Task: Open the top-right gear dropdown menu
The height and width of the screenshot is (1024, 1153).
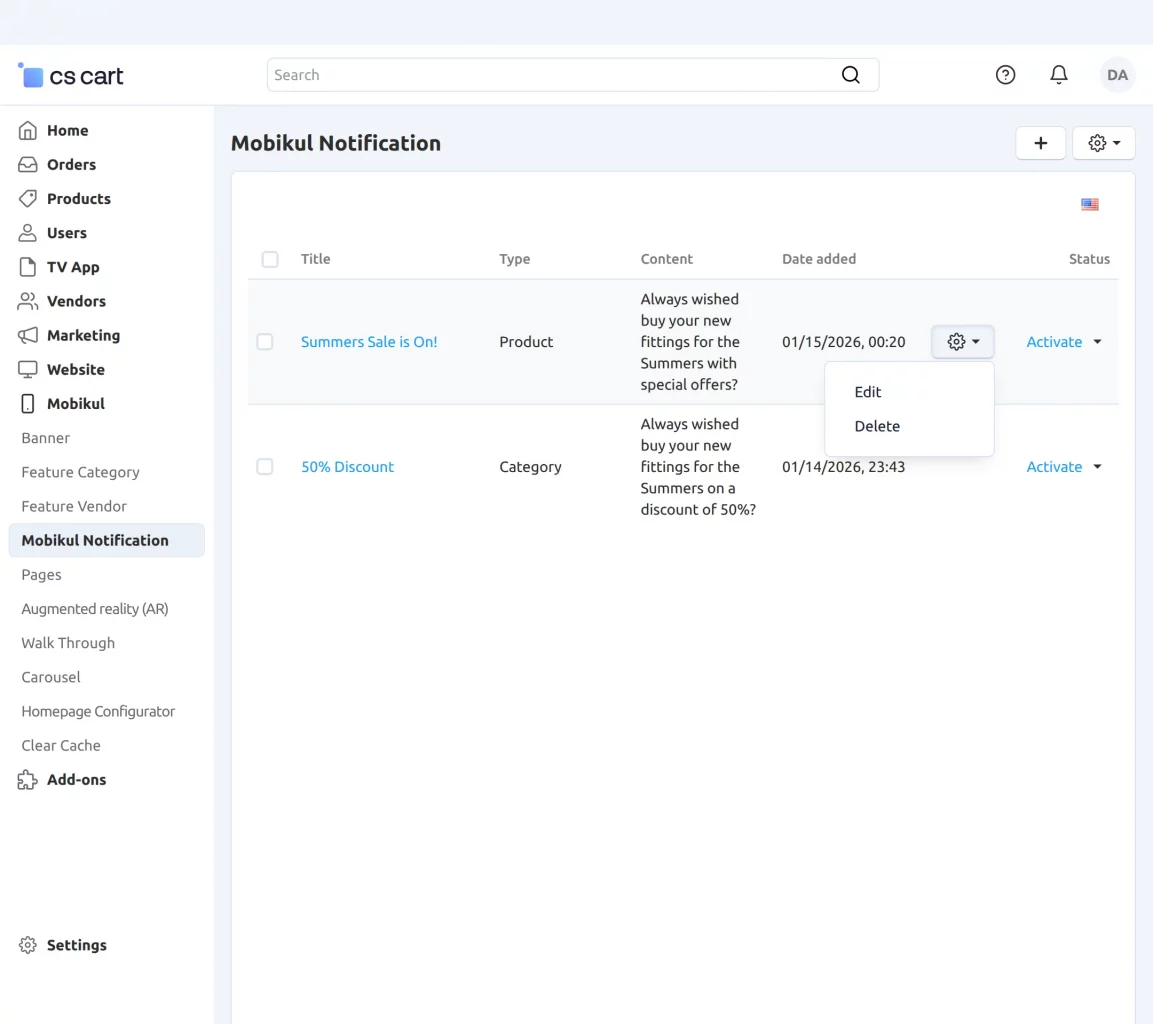Action: [x=1103, y=143]
